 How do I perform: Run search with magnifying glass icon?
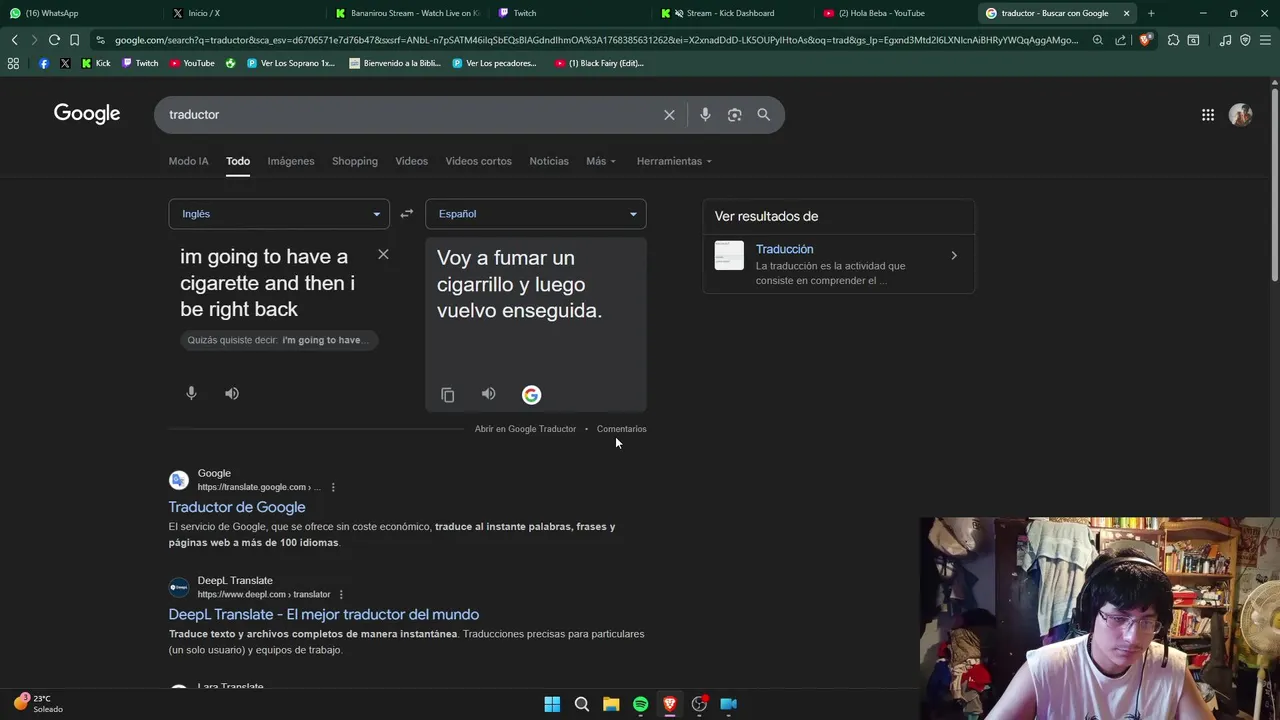tap(764, 115)
